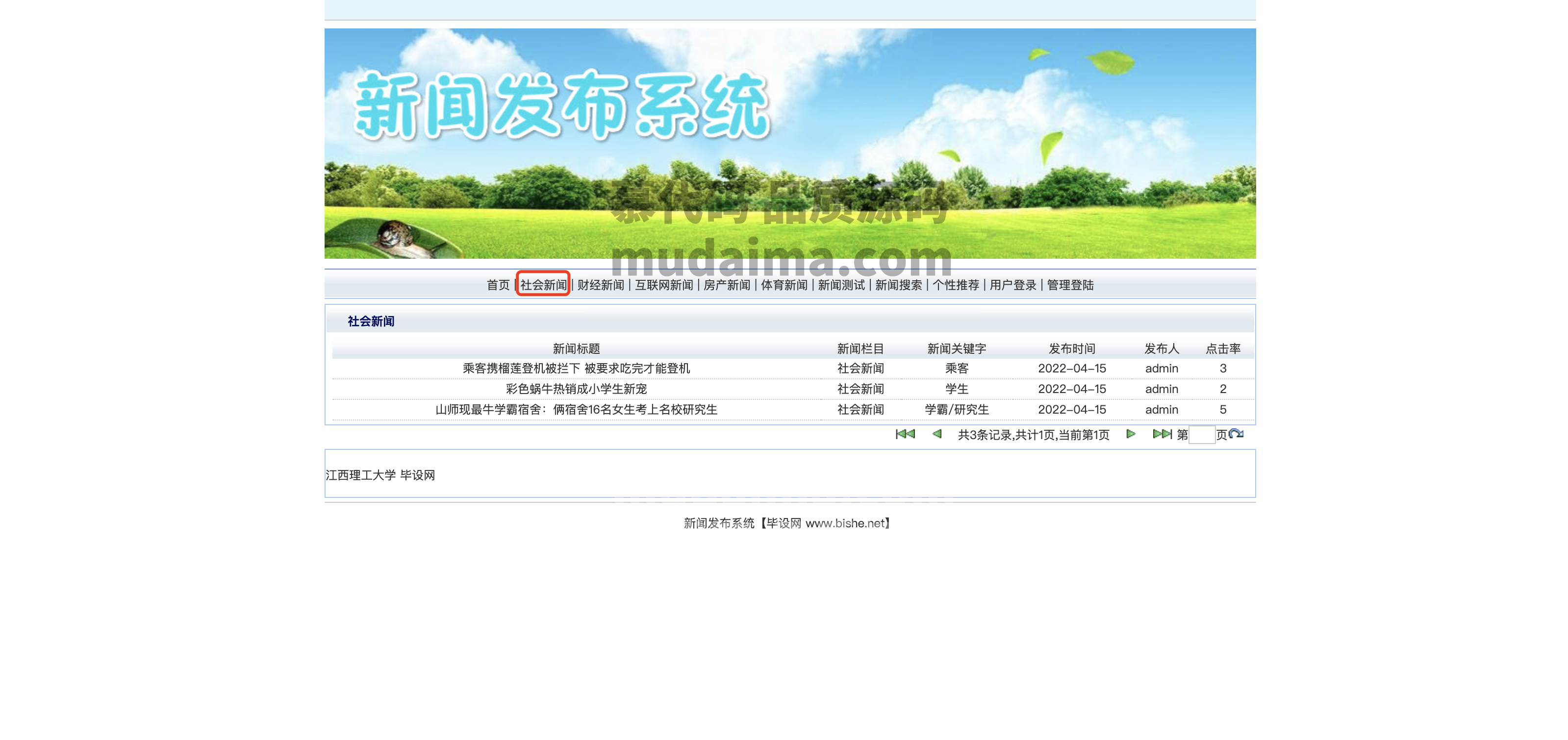Open article 山师现最牛学霸宿舍
The image size is (1568, 740).
tap(577, 410)
